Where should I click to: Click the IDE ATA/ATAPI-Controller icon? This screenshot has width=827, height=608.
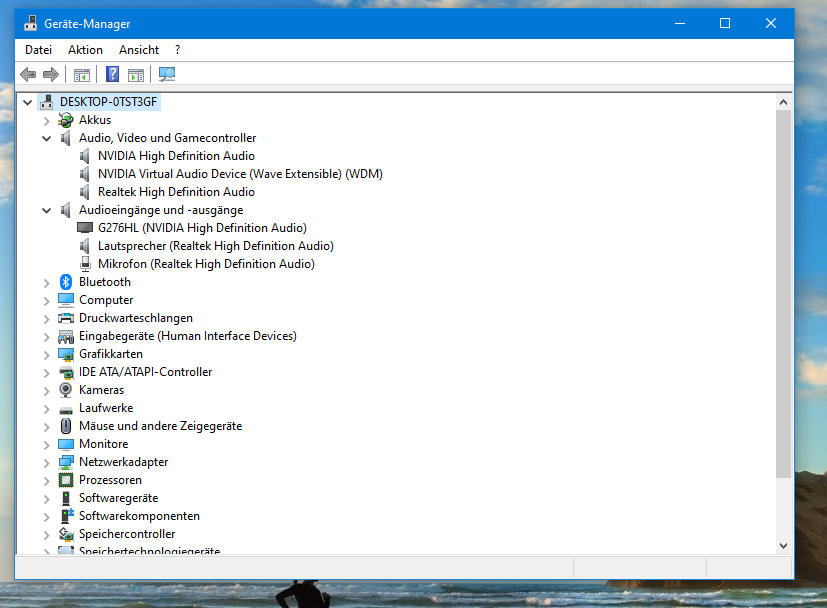coord(65,372)
